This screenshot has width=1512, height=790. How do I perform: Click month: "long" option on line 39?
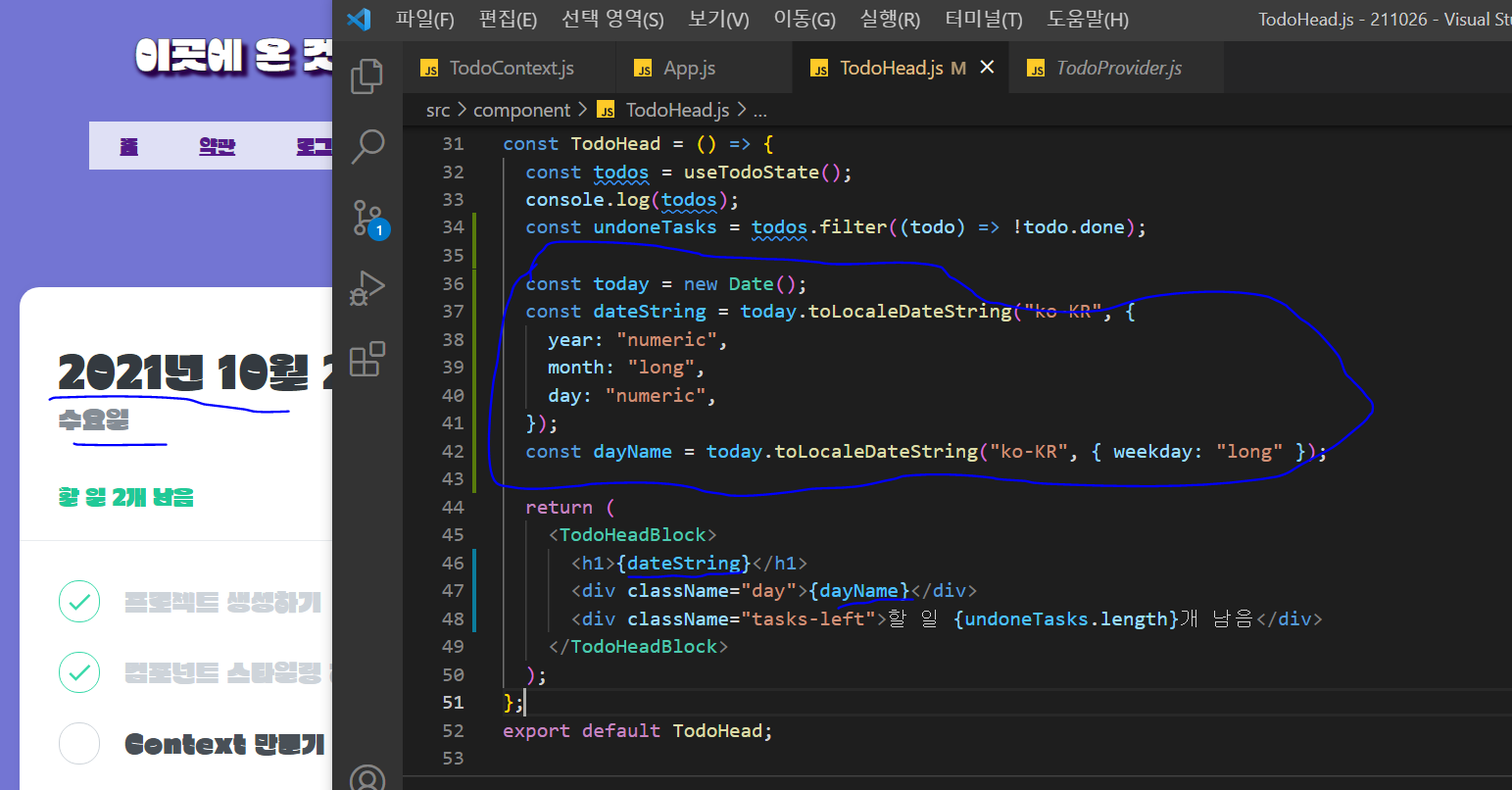point(626,368)
